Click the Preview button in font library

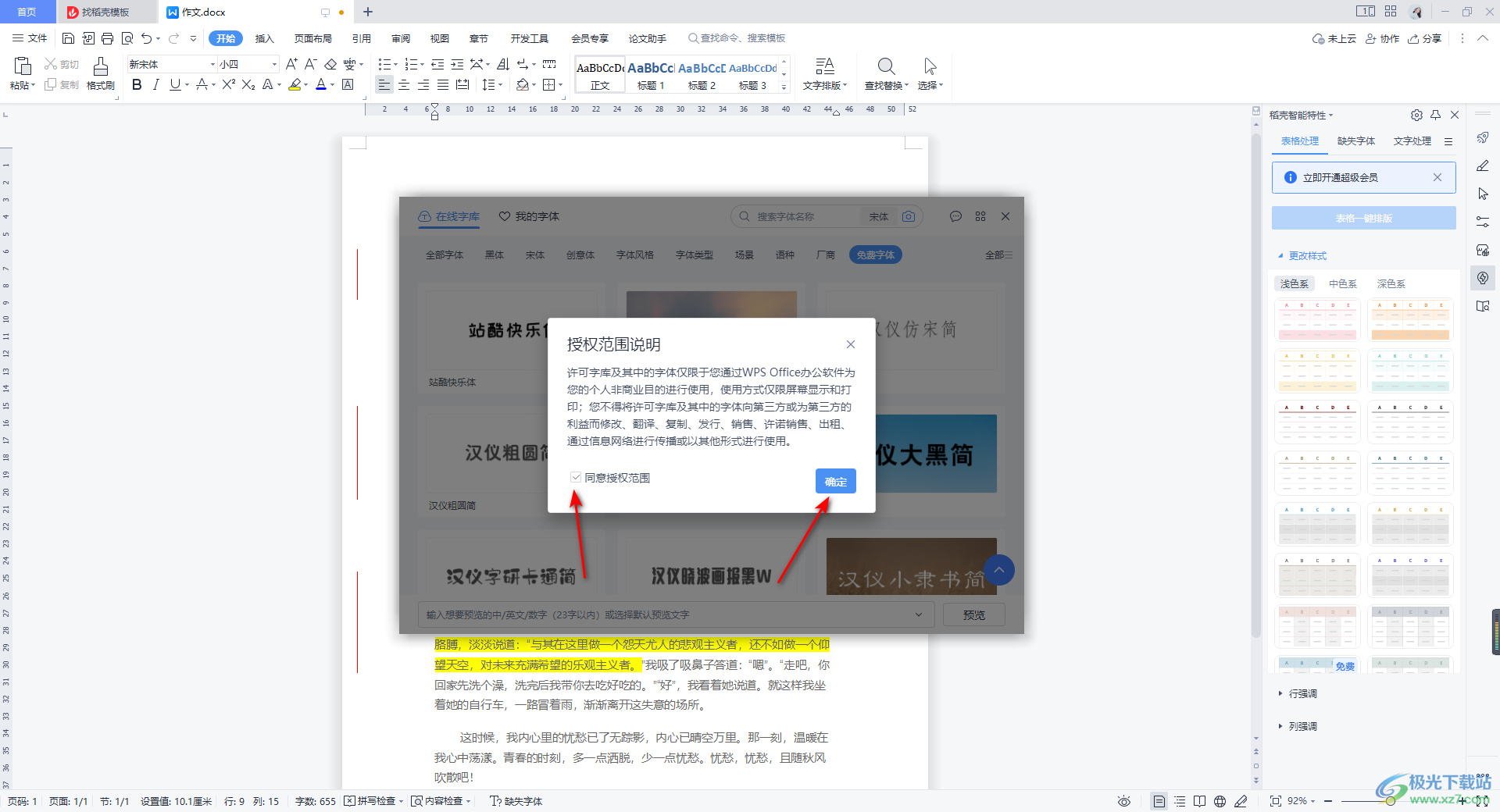973,614
